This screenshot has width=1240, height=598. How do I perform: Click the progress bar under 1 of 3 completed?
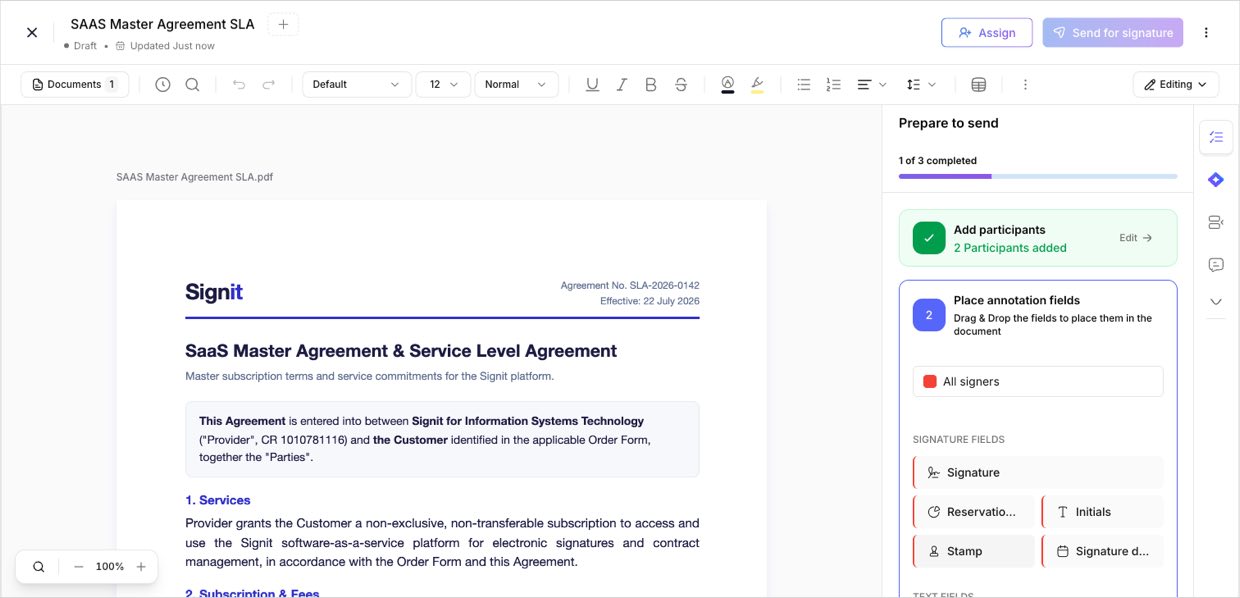(x=1038, y=176)
